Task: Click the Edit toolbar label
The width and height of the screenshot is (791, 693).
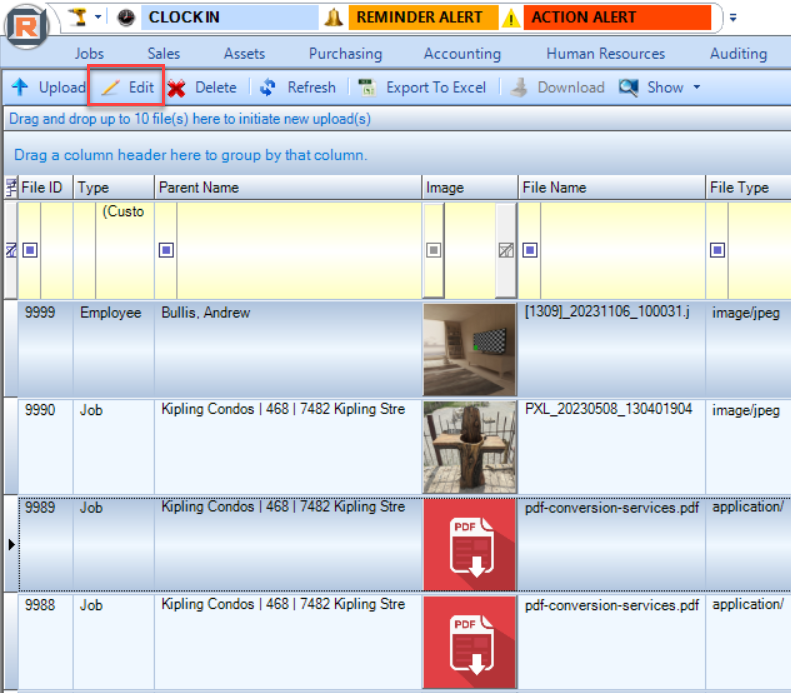Action: point(141,87)
